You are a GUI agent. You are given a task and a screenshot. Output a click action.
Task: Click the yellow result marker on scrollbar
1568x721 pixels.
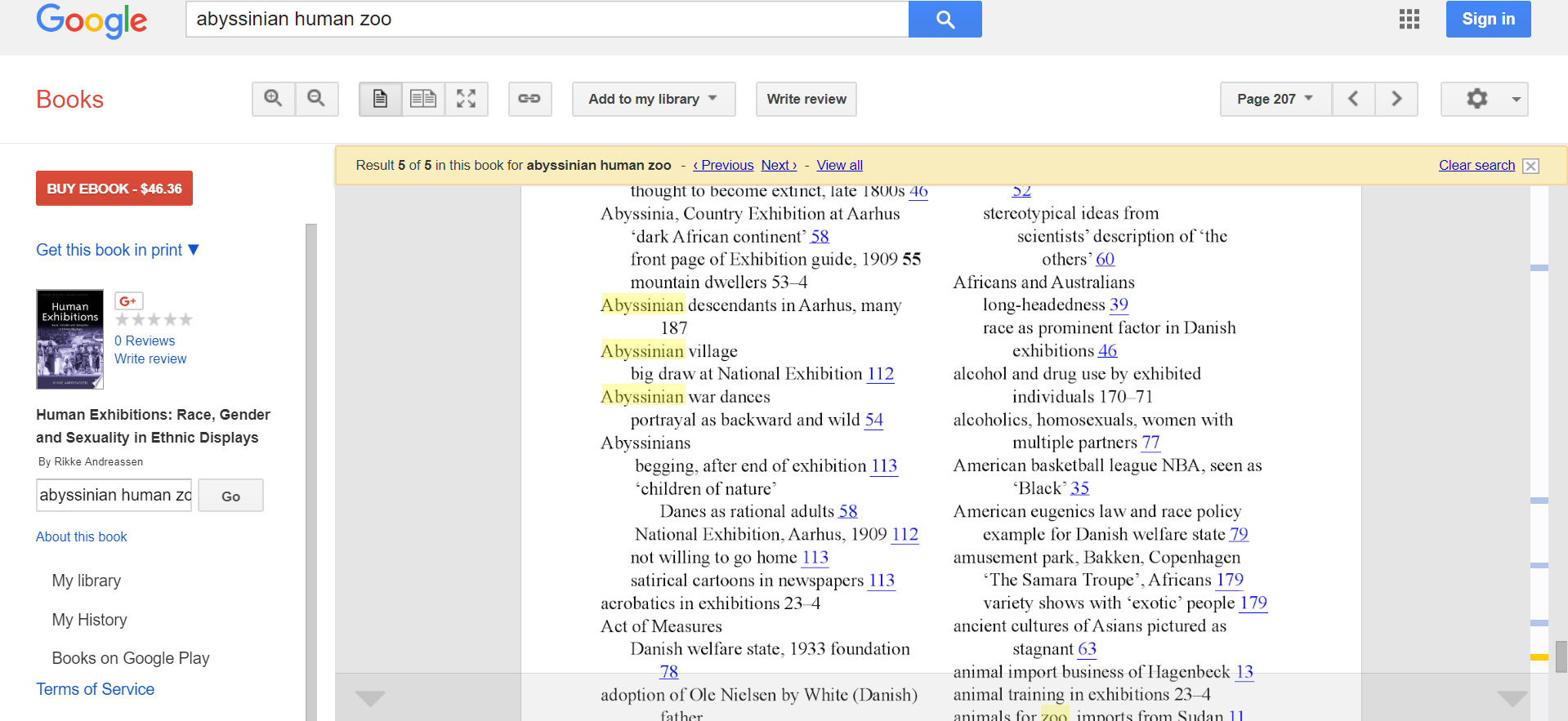pos(1539,657)
